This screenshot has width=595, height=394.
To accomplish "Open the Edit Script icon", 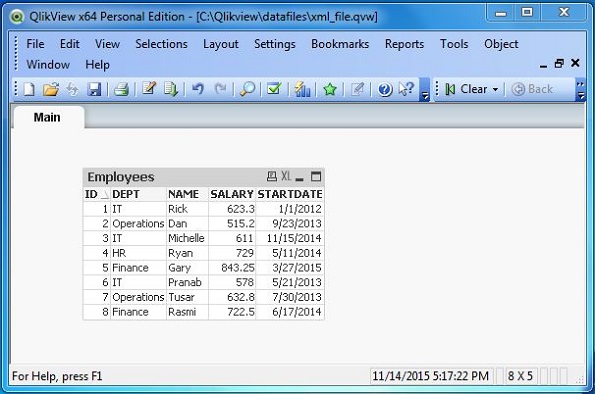I will (x=149, y=89).
